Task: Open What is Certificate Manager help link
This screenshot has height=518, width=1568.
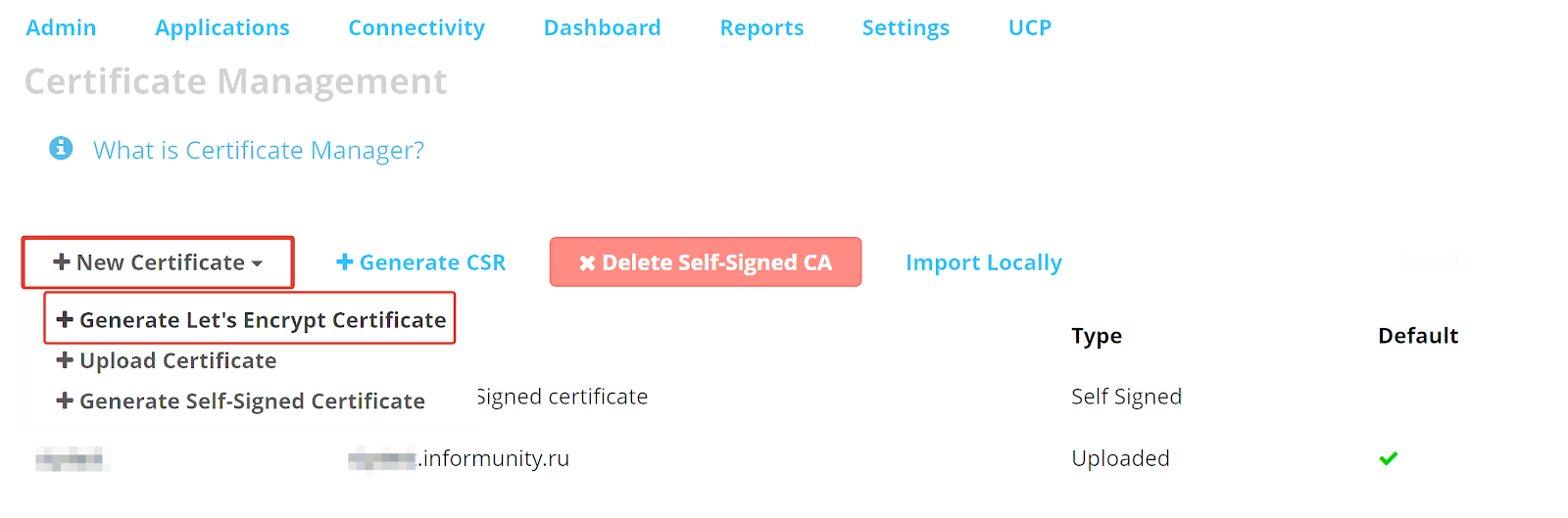Action: 259,150
